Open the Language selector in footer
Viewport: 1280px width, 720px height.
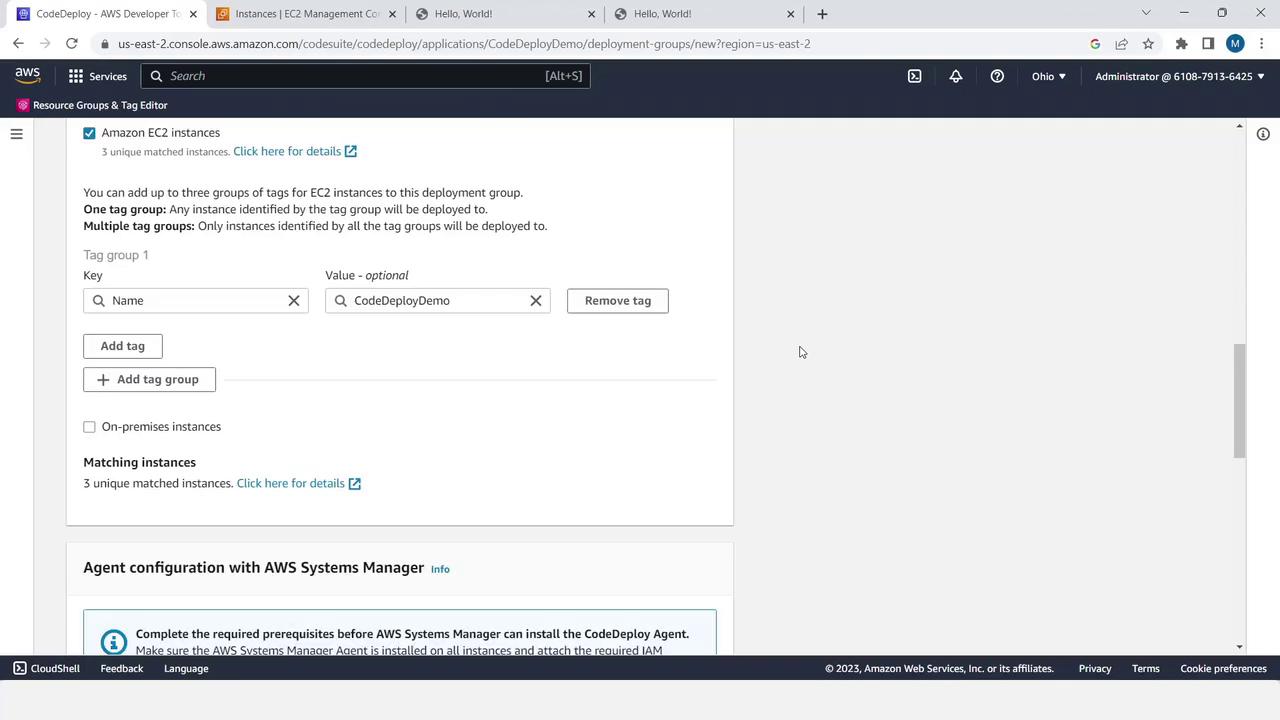pyautogui.click(x=186, y=669)
